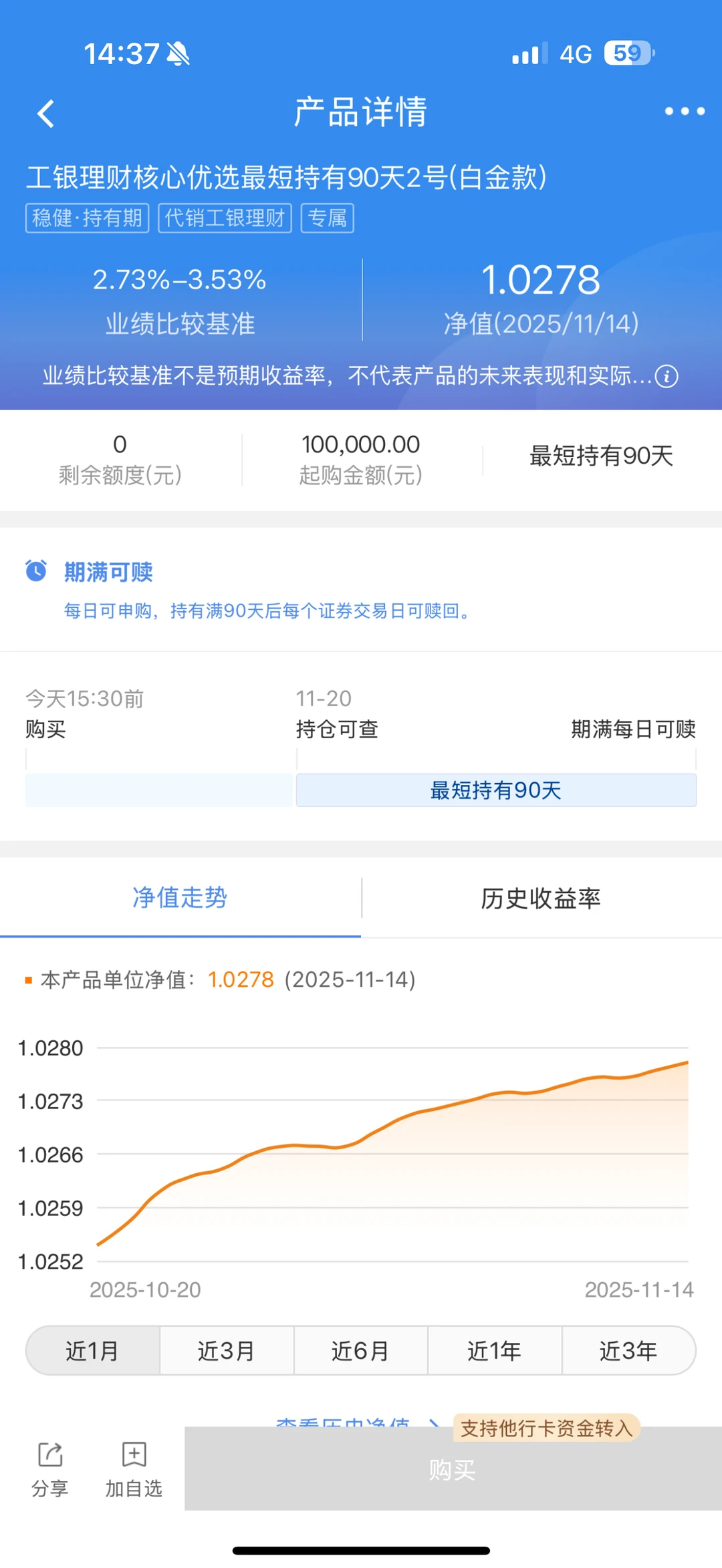Tap the product title 工银理财核心优选

[287, 178]
